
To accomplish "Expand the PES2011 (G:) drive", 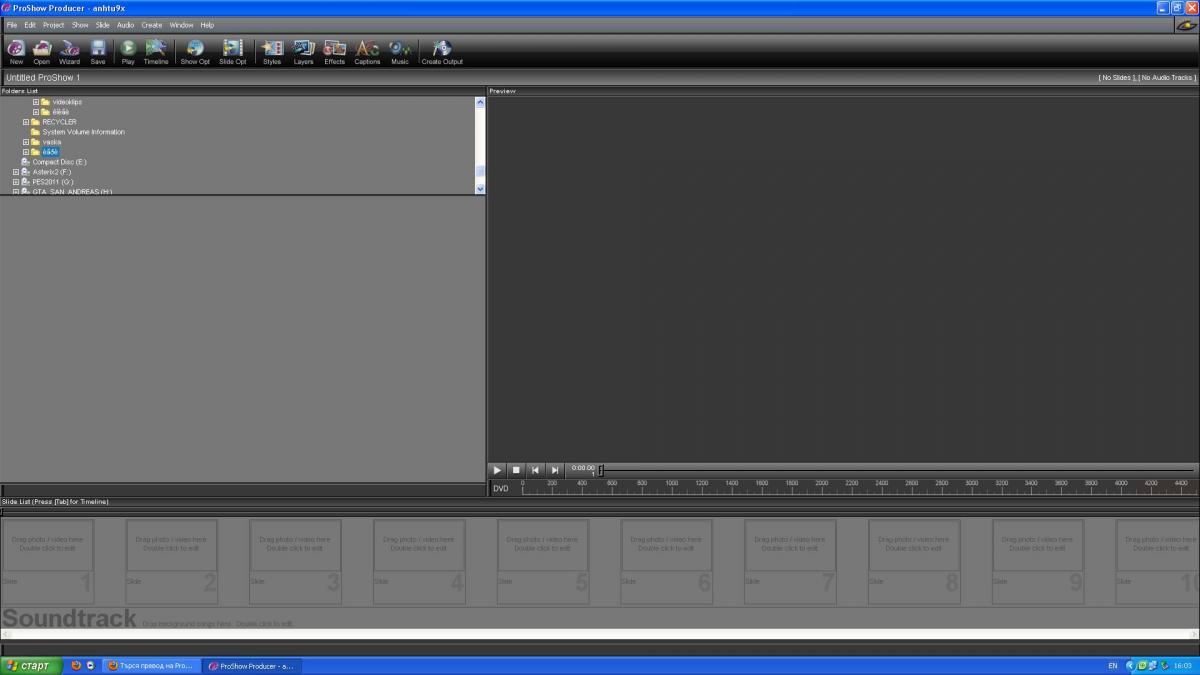I will (16, 182).
